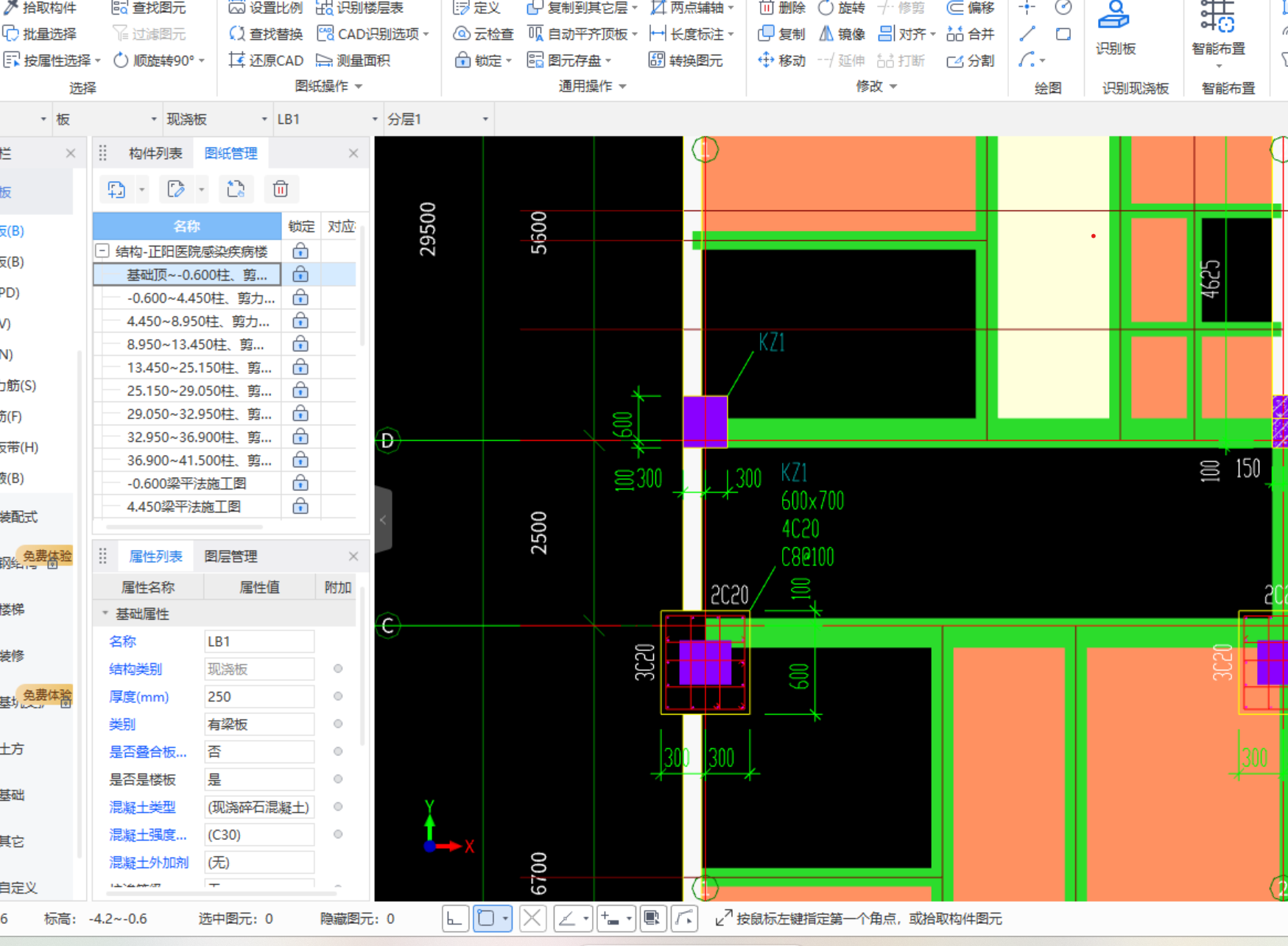
Task: Click the orthogonal mode icon in status bar
Action: coord(455,918)
